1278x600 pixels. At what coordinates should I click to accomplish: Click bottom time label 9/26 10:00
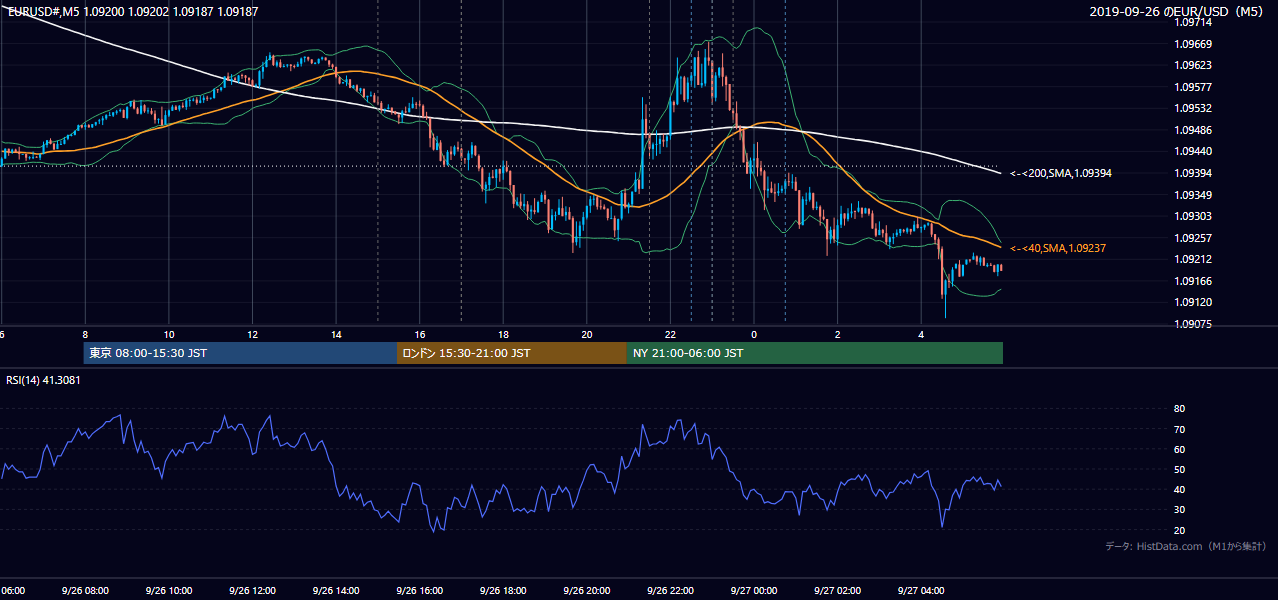169,591
